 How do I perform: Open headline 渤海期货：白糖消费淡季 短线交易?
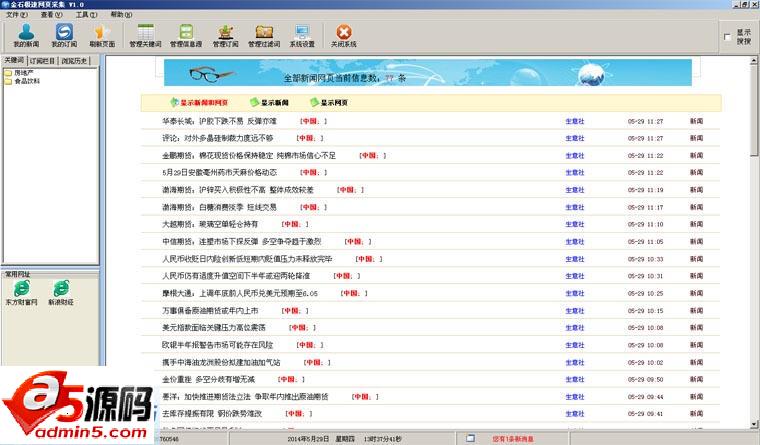[x=219, y=207]
